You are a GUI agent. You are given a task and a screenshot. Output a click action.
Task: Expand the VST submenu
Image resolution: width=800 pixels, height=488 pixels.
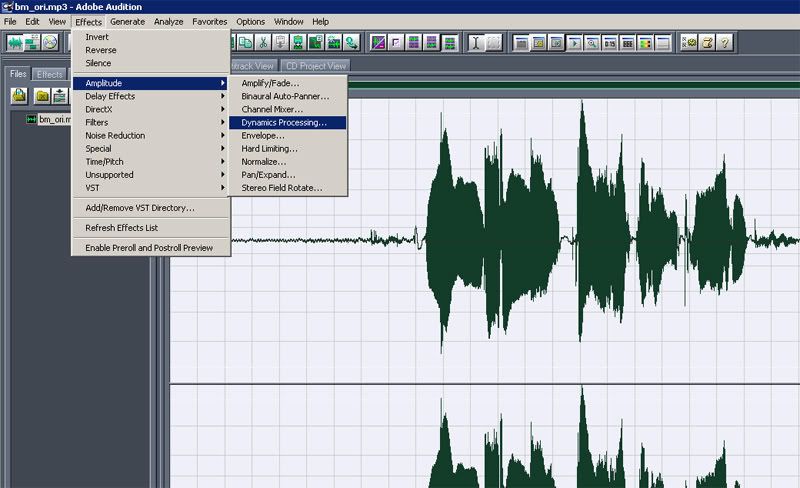pyautogui.click(x=150, y=188)
